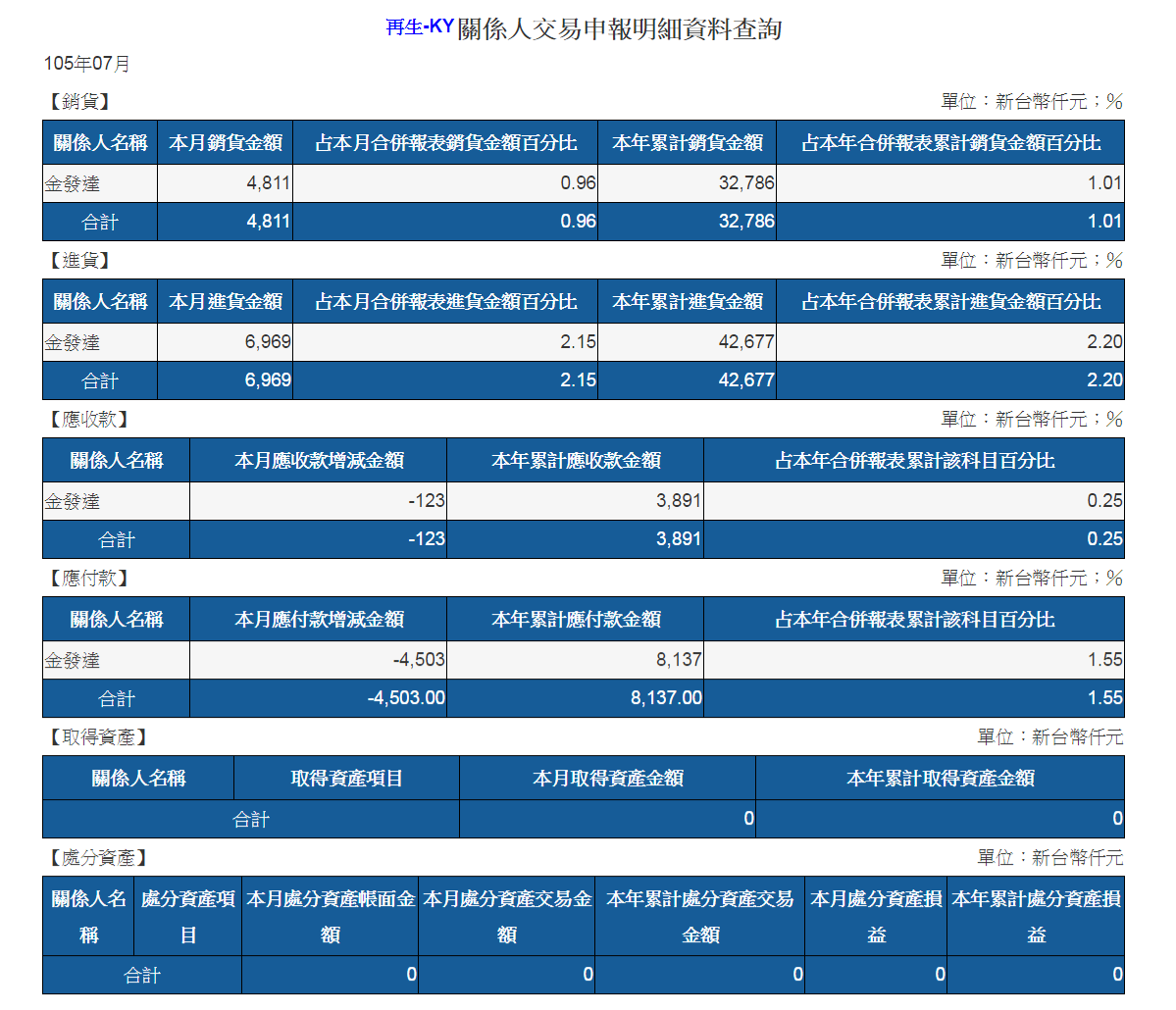Click the 本年累計銷貨金額 column header
Screen dimensions: 1176x1010
coord(687,142)
